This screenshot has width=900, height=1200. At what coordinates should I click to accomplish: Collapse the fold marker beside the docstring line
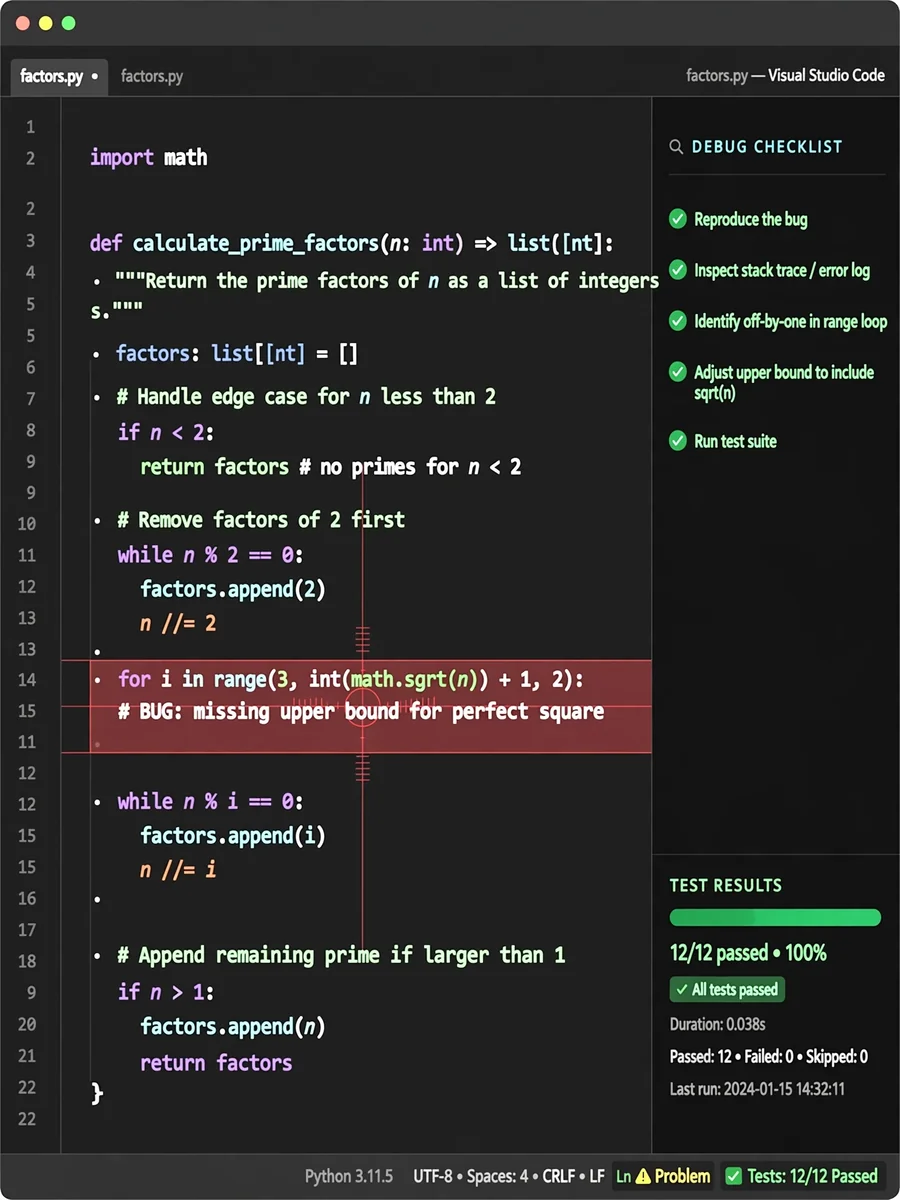96,283
